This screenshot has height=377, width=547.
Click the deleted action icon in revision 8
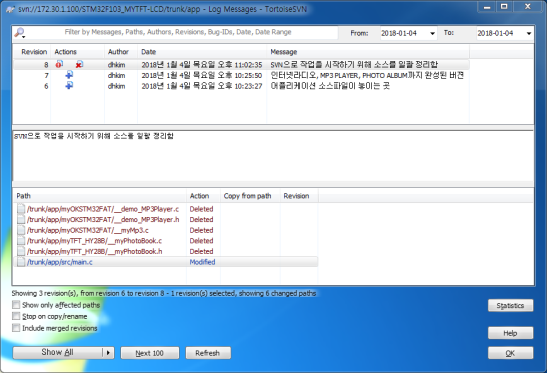80,64
